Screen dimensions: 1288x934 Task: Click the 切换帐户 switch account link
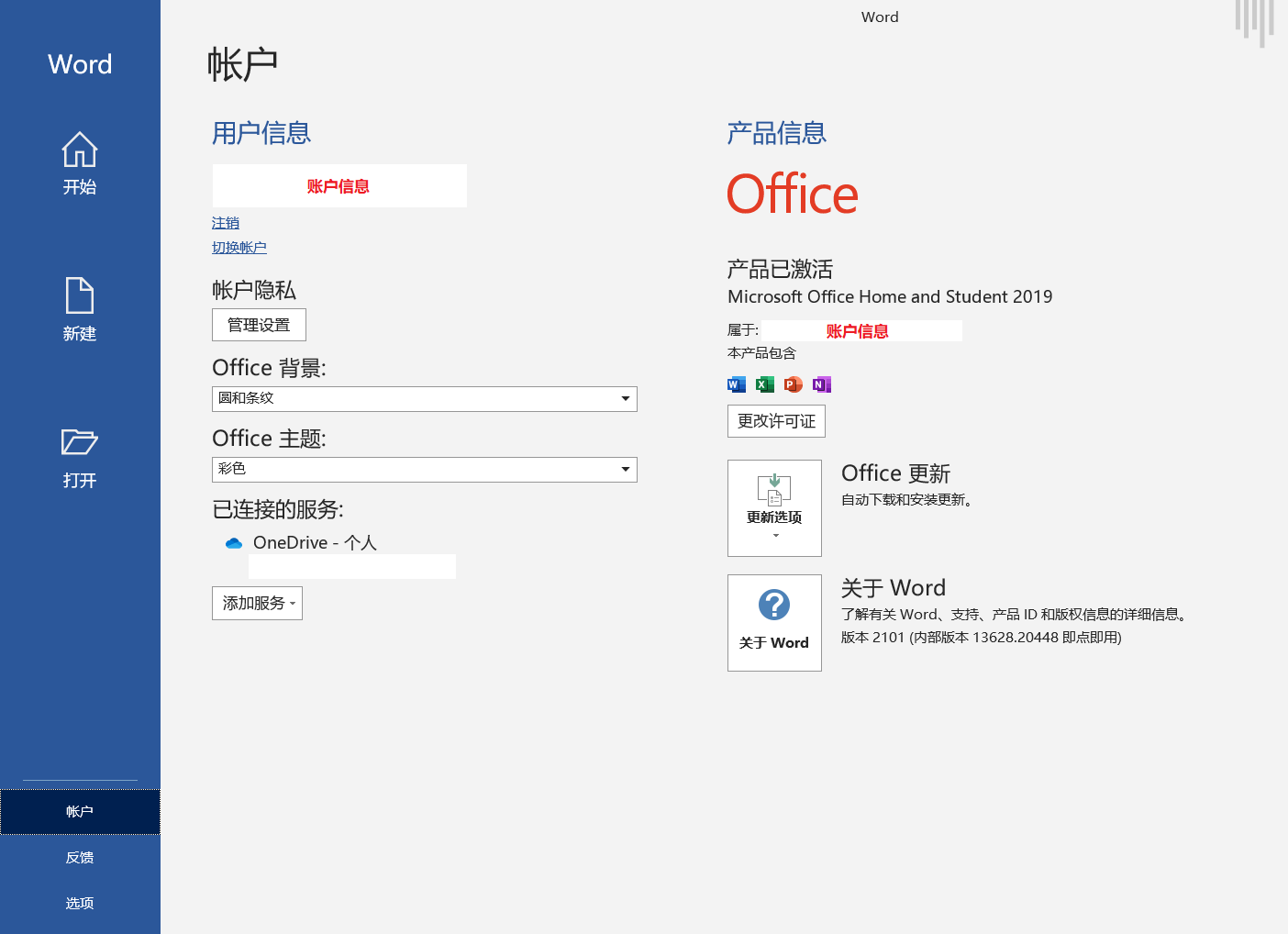tap(239, 248)
